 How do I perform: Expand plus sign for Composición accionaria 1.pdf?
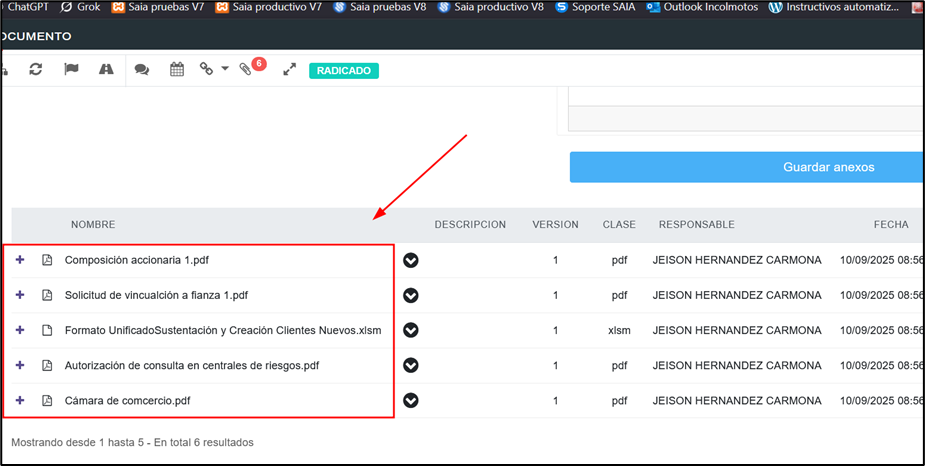(20, 260)
